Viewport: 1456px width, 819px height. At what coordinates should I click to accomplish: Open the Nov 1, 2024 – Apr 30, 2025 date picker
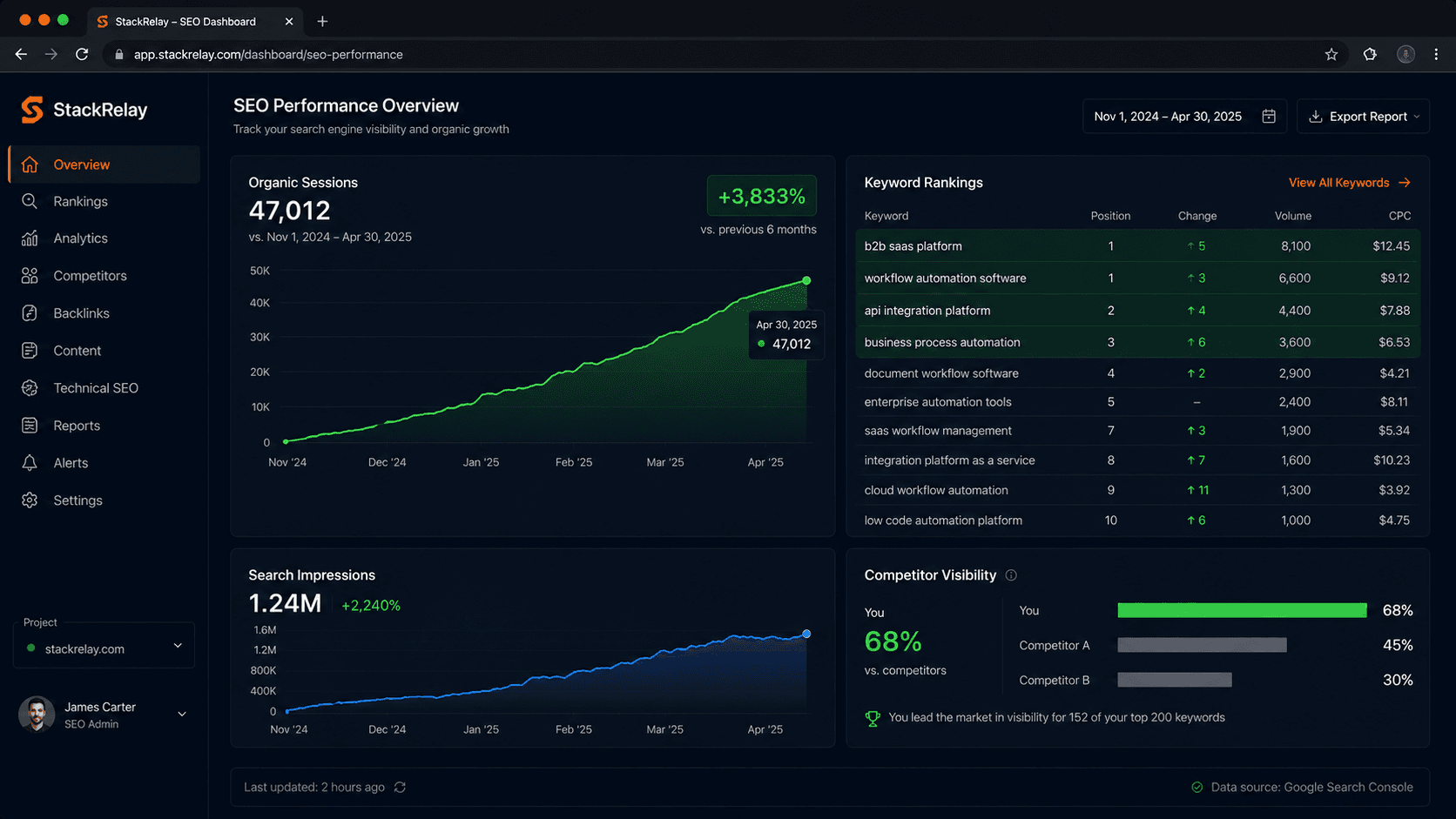(x=1184, y=117)
